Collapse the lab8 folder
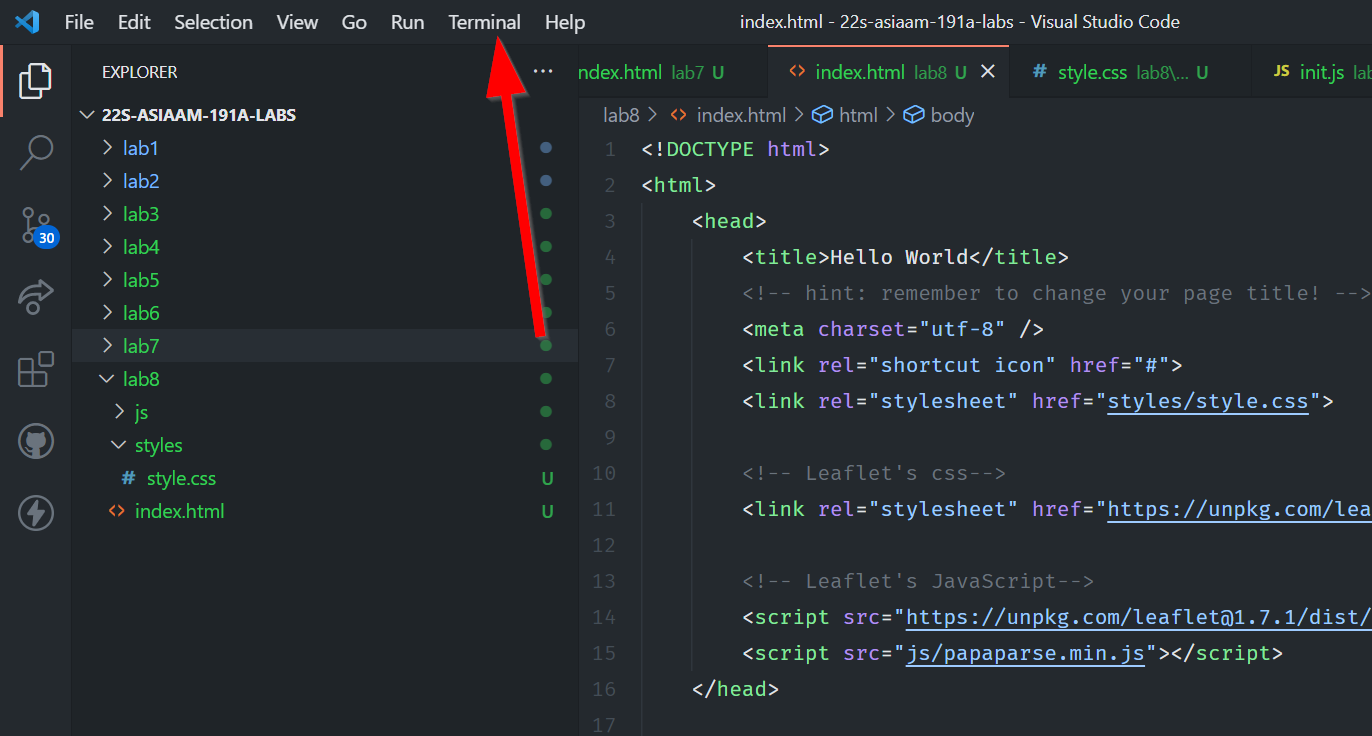Image resolution: width=1372 pixels, height=736 pixels. [x=140, y=379]
